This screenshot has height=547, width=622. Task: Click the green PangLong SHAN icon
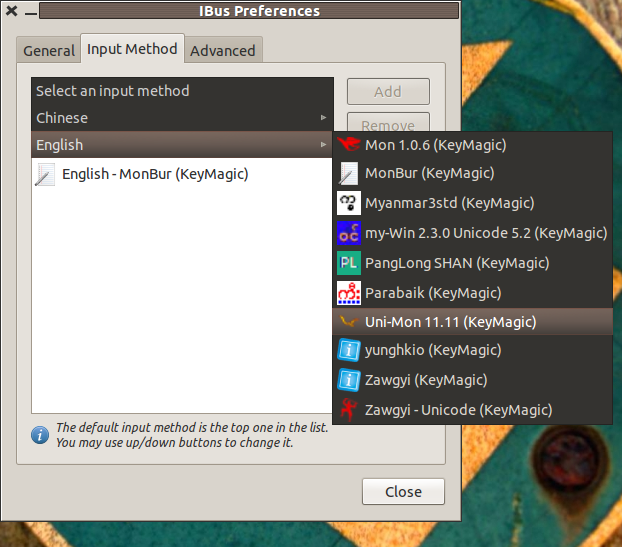point(348,264)
